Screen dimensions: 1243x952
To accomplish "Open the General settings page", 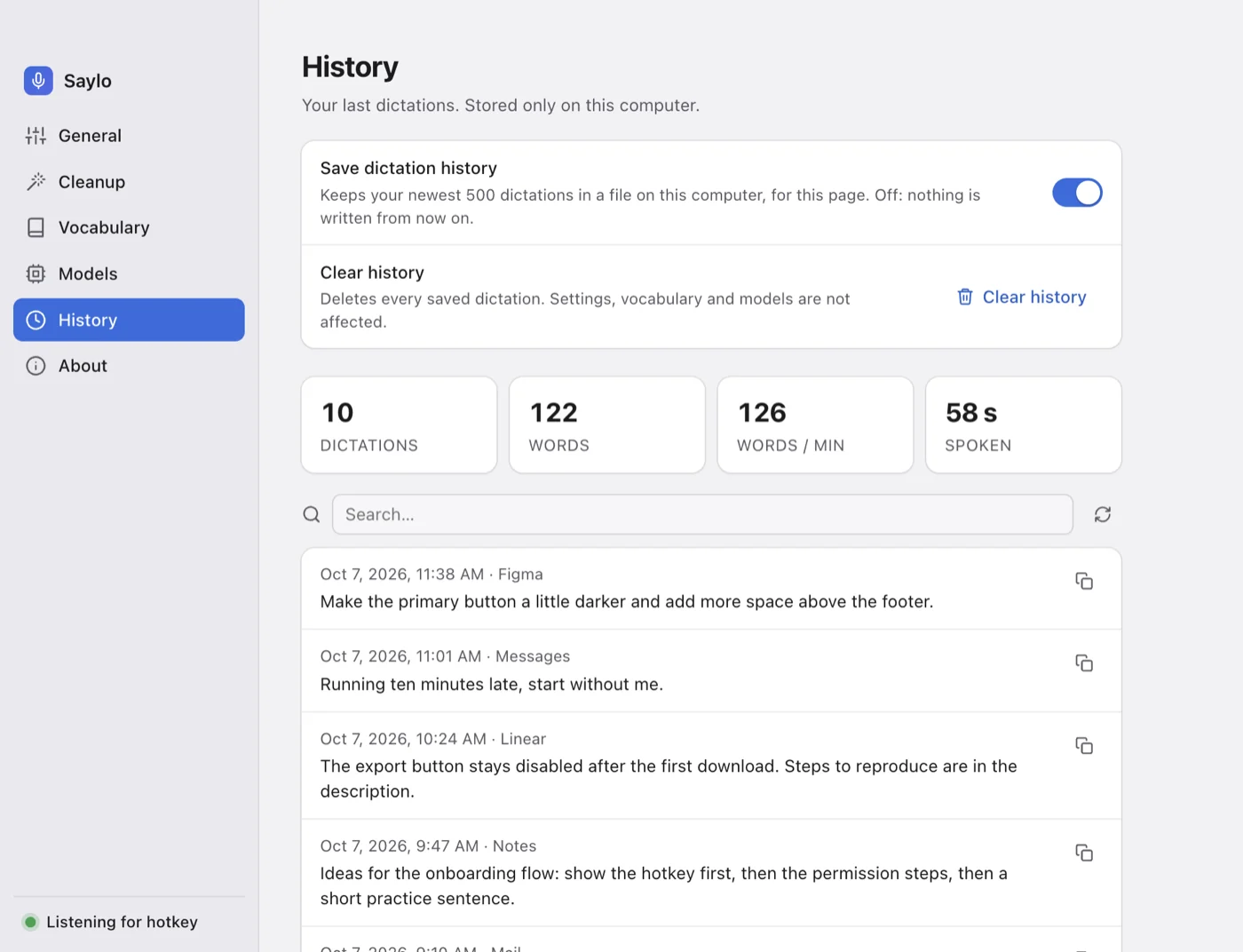I will 129,136.
